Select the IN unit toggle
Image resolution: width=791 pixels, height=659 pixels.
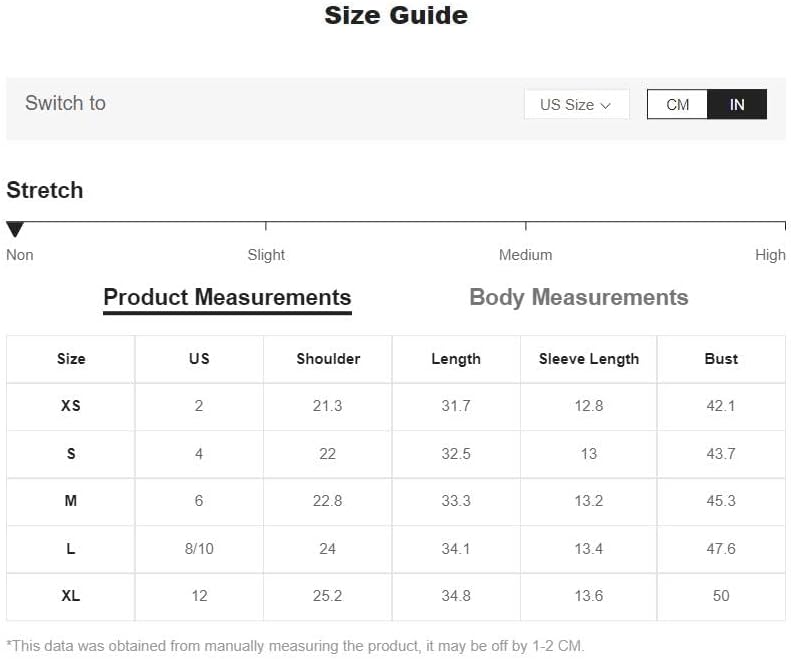[737, 104]
